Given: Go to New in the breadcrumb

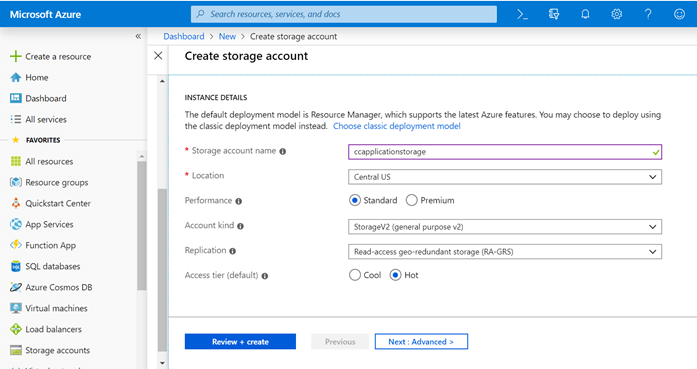Looking at the screenshot, I should (x=227, y=36).
